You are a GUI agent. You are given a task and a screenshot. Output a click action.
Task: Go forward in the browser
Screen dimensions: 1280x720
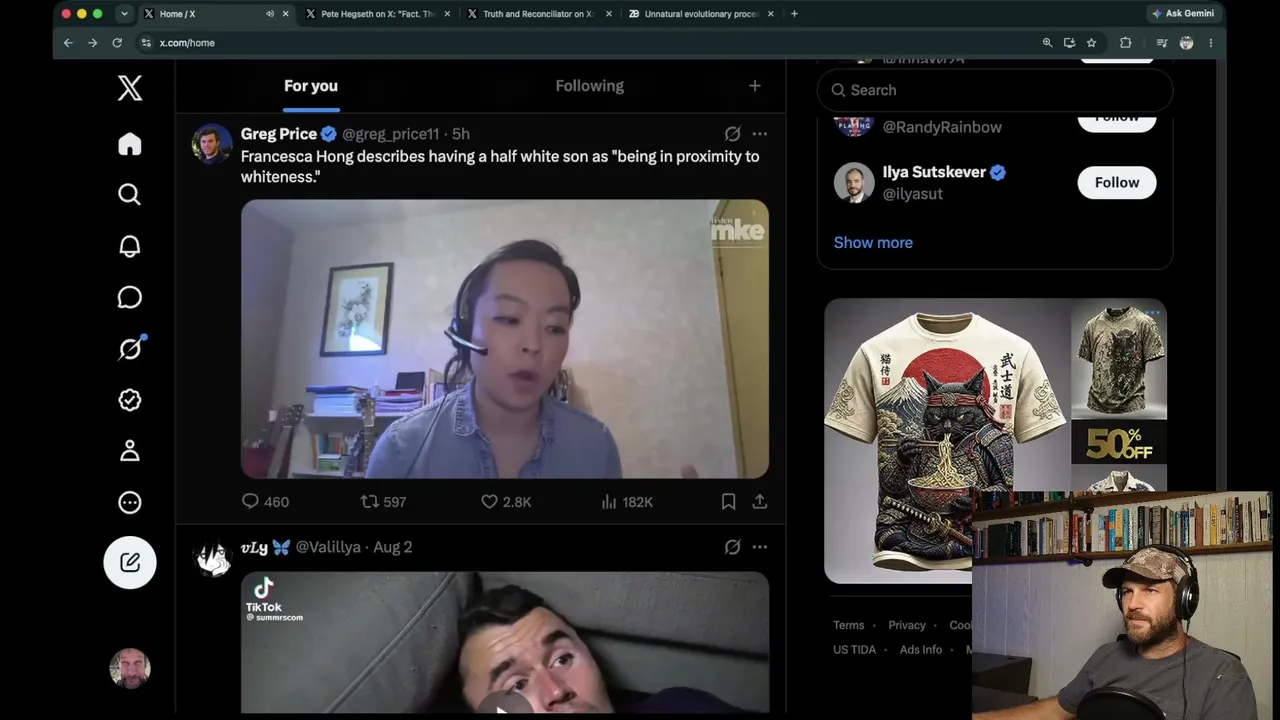pyautogui.click(x=92, y=43)
